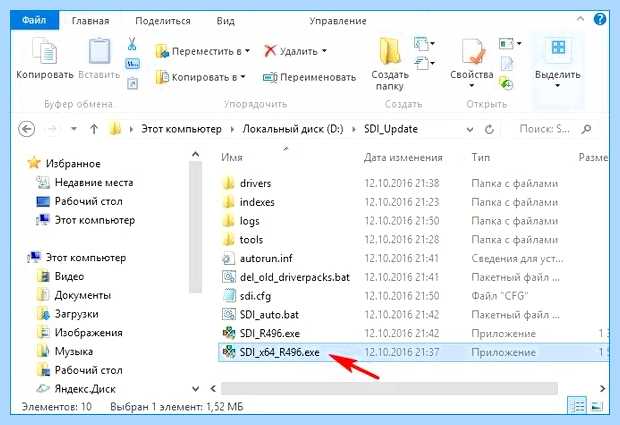This screenshot has height=425, width=620.
Task: Switch to the Главная ribbon tab
Action: pos(91,21)
